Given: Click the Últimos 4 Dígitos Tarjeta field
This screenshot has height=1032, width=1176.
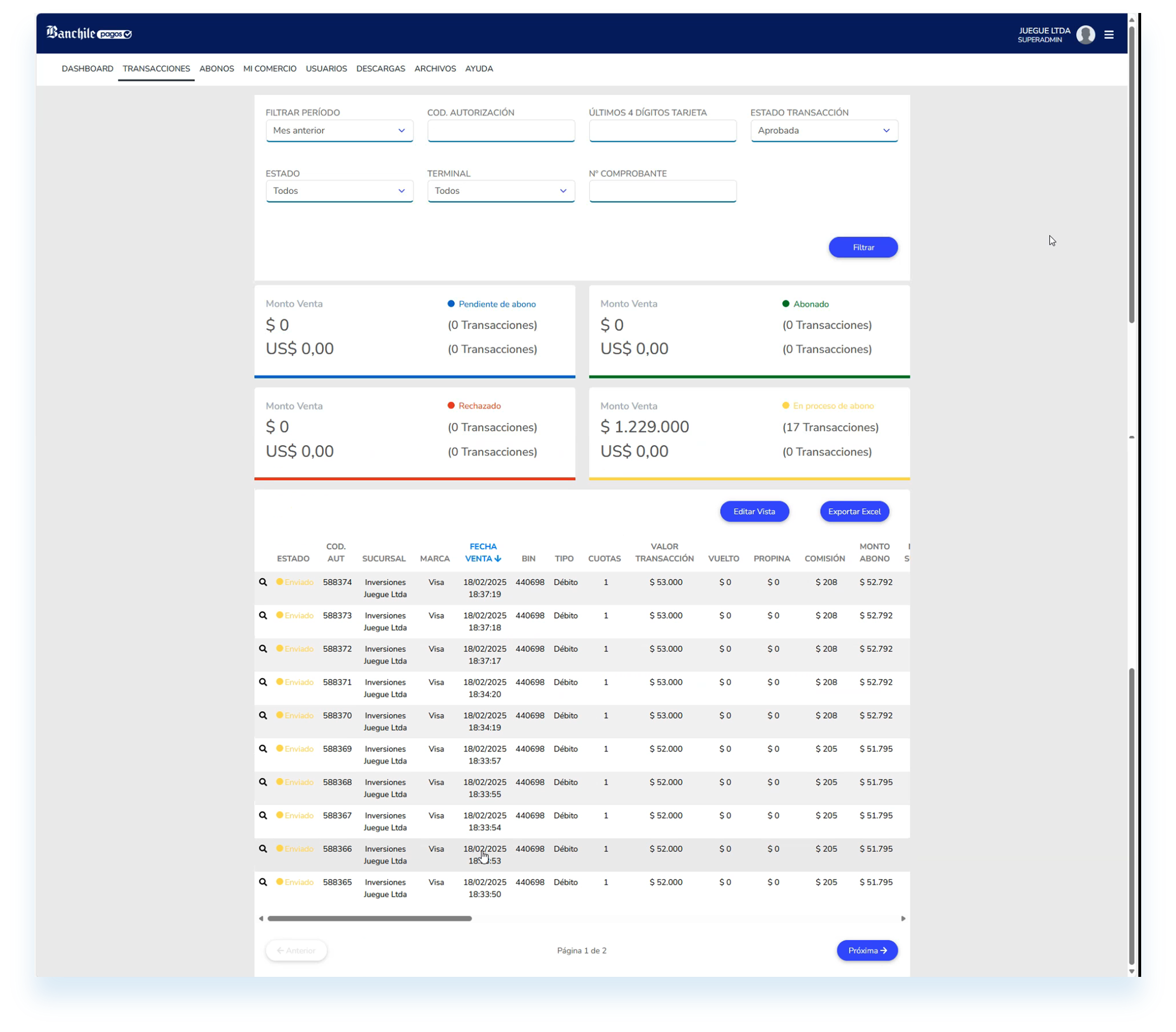Looking at the screenshot, I should coord(662,131).
